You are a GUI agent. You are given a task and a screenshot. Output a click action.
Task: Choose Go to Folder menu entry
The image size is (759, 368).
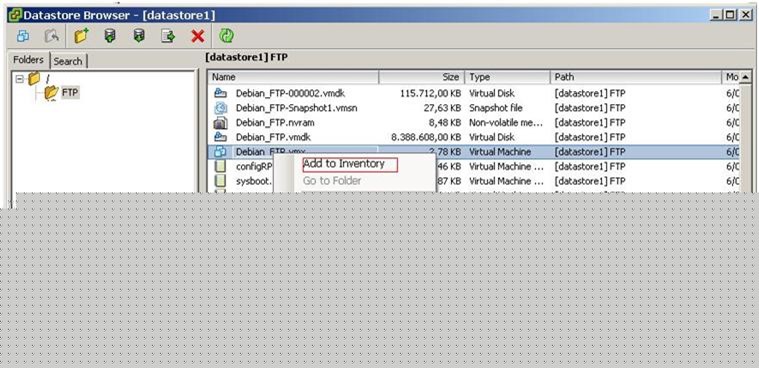coord(332,181)
